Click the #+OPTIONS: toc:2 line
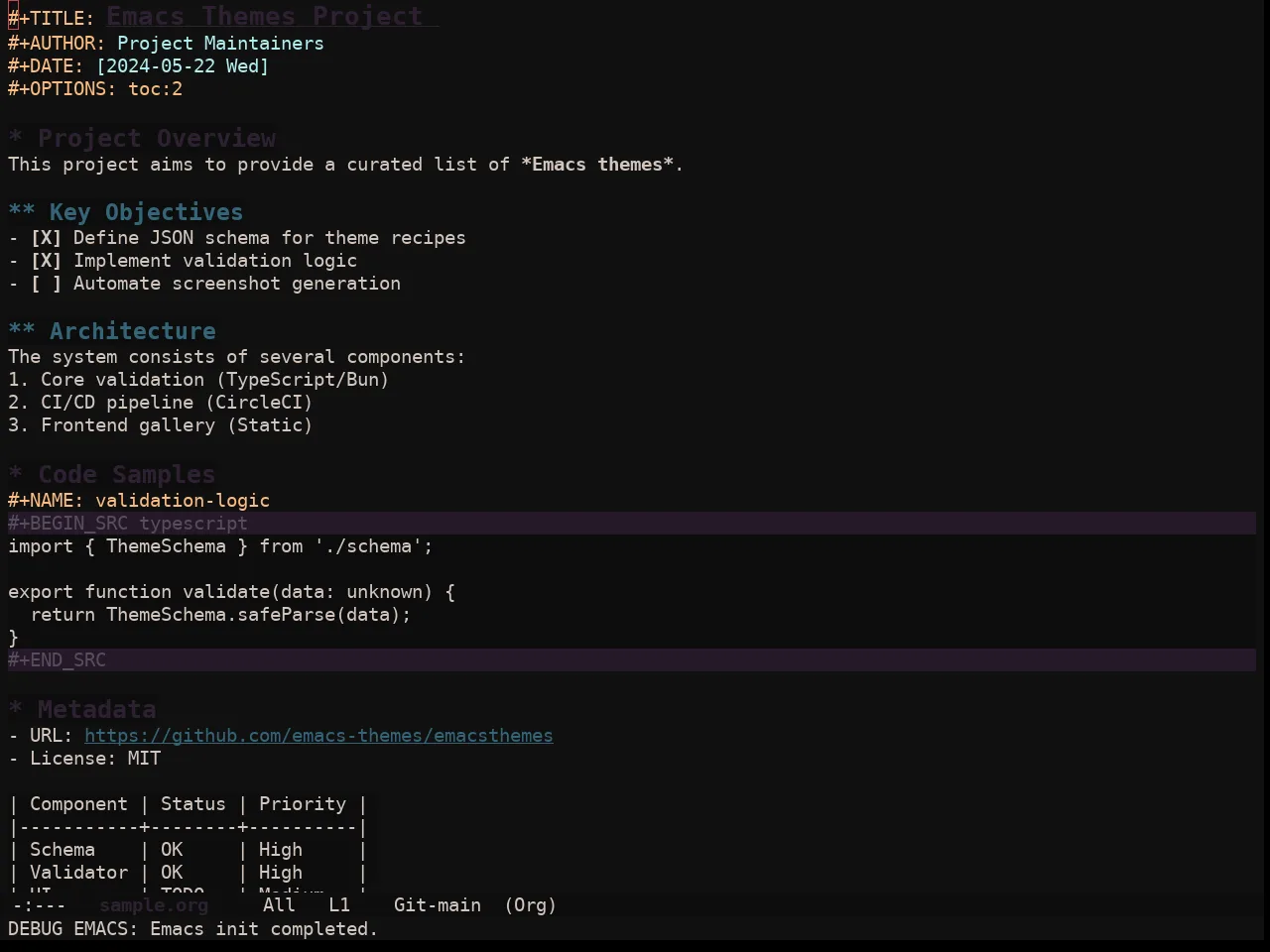Viewport: 1270px width, 952px height. tap(95, 89)
